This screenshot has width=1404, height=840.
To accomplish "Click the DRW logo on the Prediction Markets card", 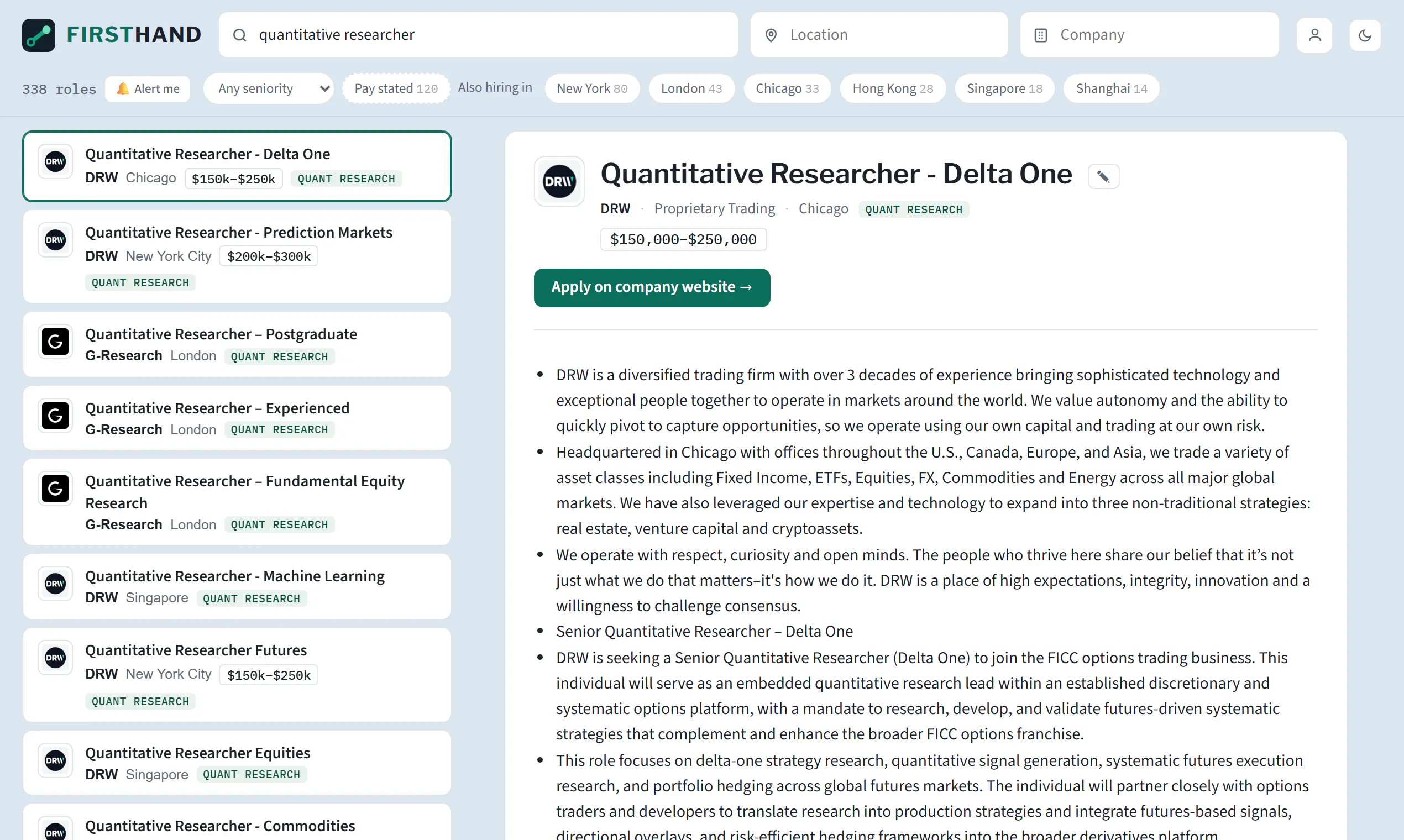I will (x=55, y=240).
